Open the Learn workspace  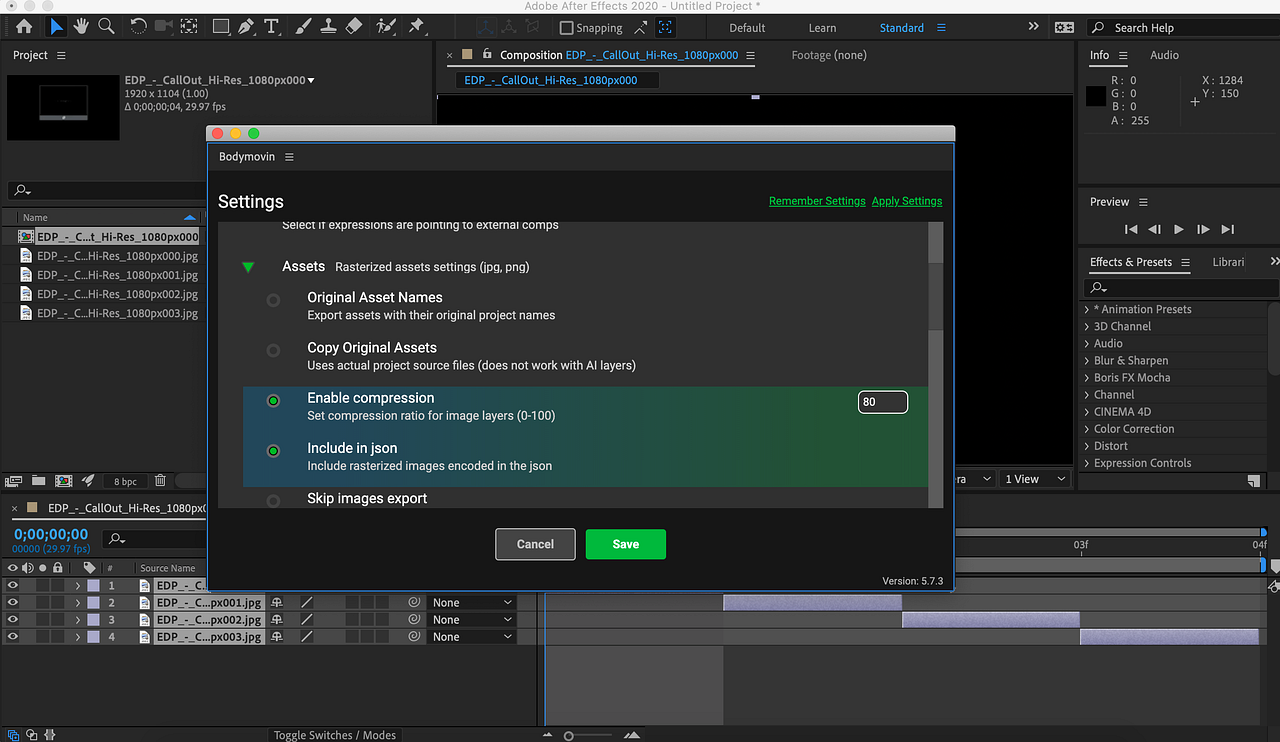pos(822,27)
